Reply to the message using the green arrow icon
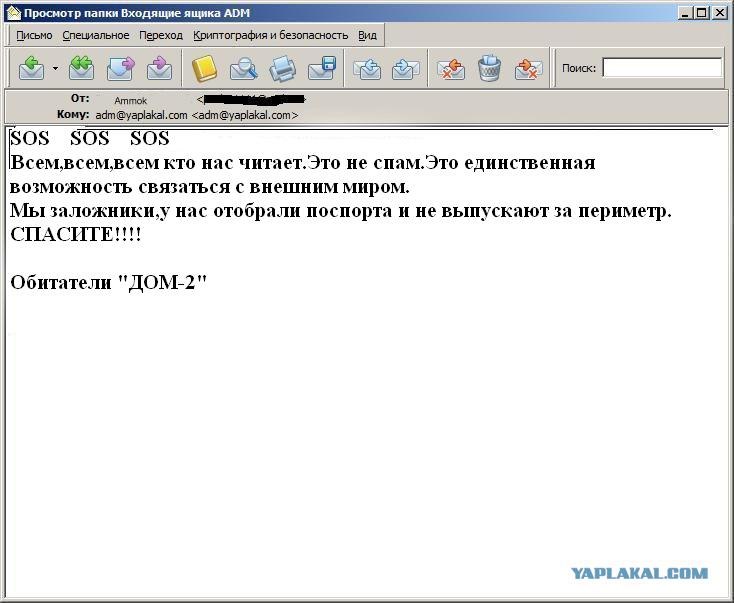The height and width of the screenshot is (603, 734). click(x=31, y=68)
